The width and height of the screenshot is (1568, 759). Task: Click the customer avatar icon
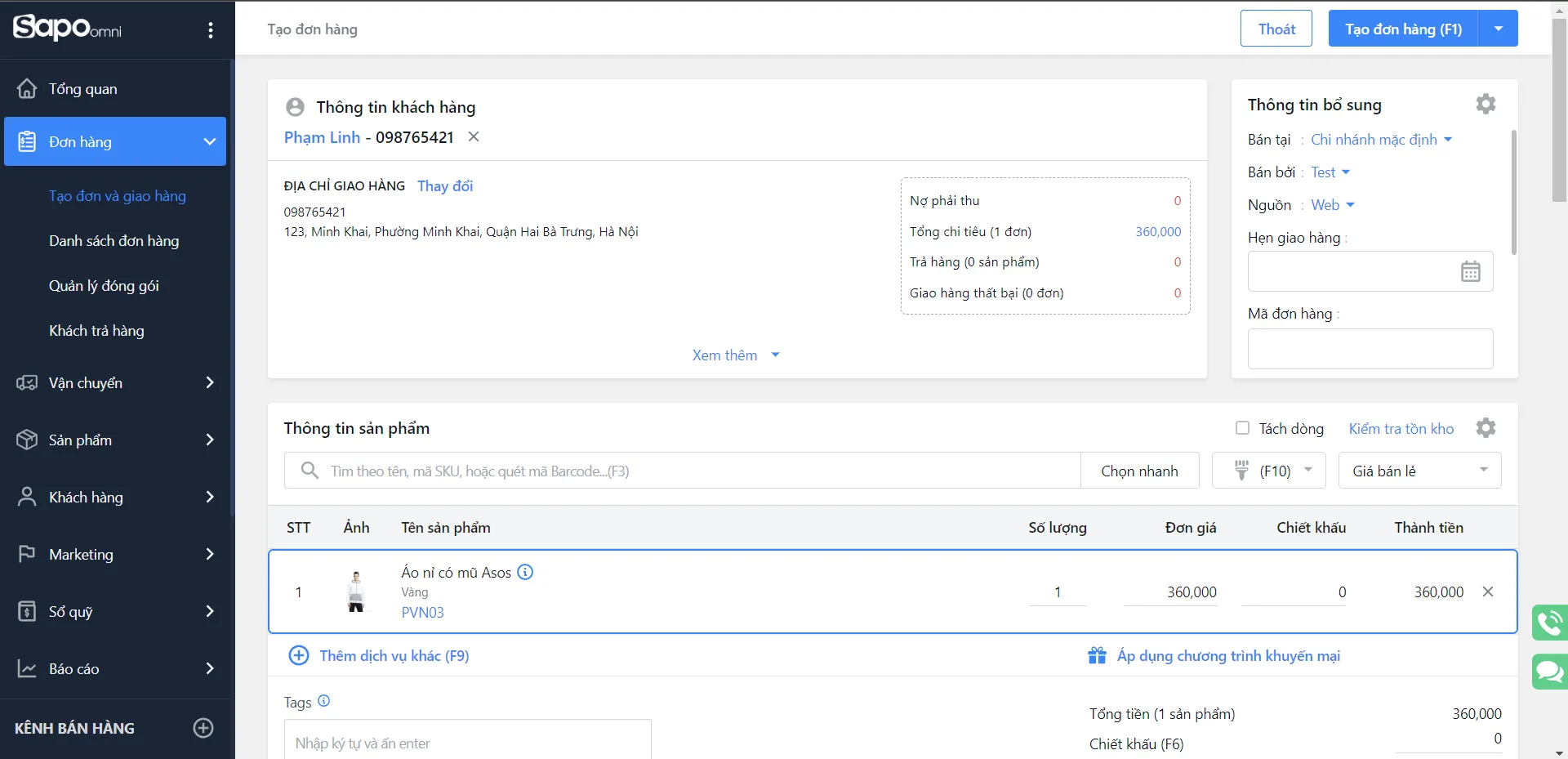pos(295,107)
